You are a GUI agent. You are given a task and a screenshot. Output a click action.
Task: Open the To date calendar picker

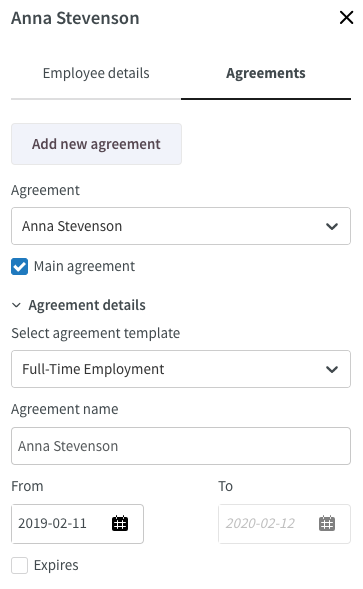327,523
